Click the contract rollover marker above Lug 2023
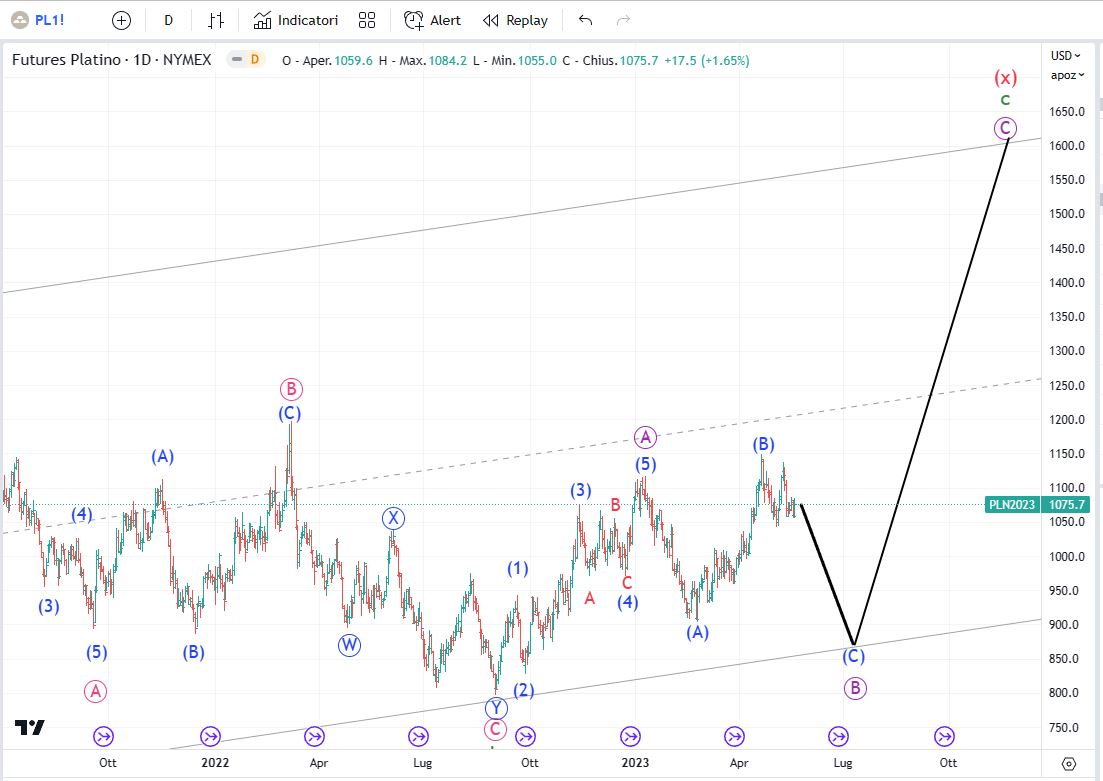 pyautogui.click(x=839, y=737)
